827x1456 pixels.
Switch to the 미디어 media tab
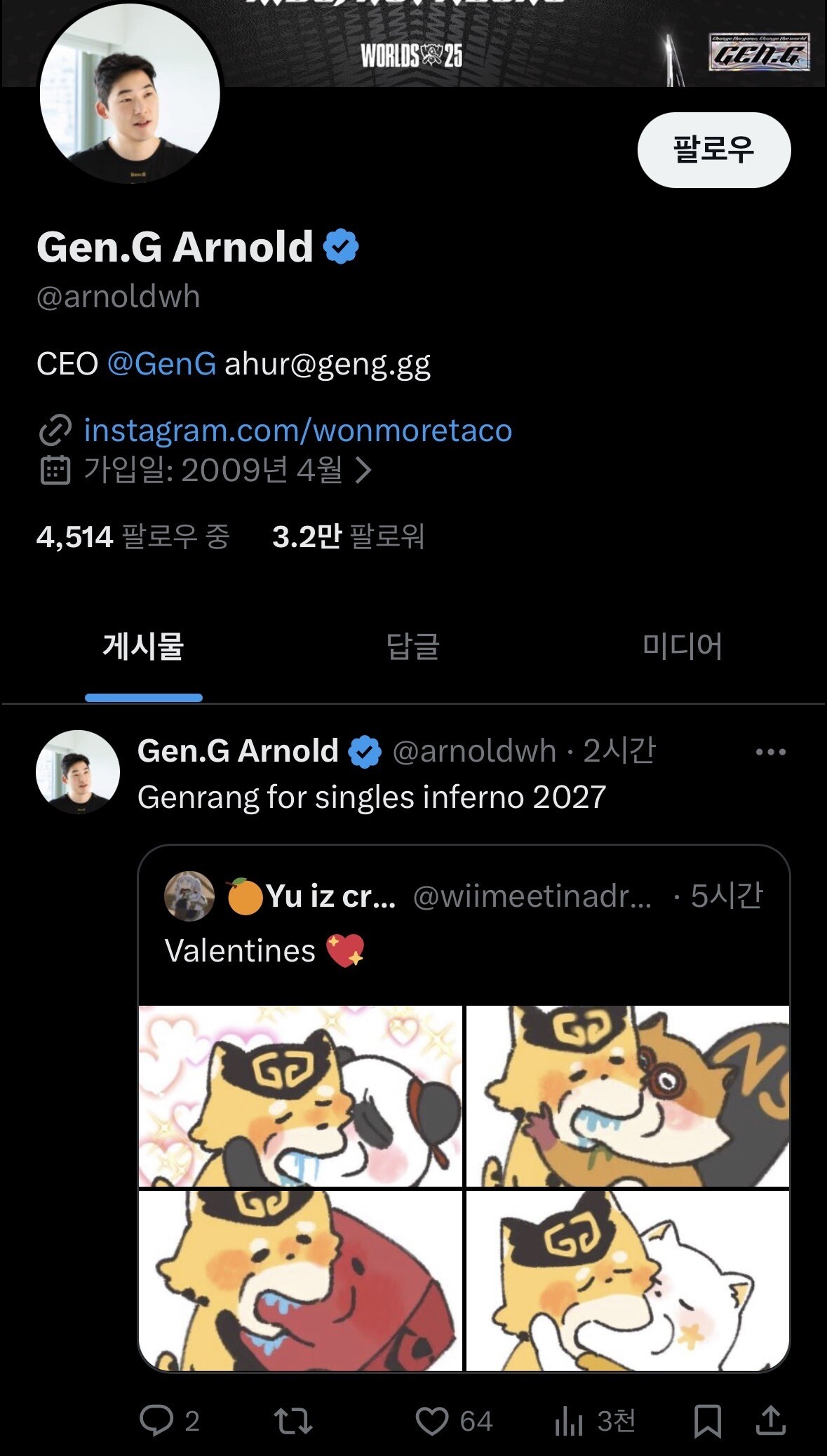tap(682, 646)
